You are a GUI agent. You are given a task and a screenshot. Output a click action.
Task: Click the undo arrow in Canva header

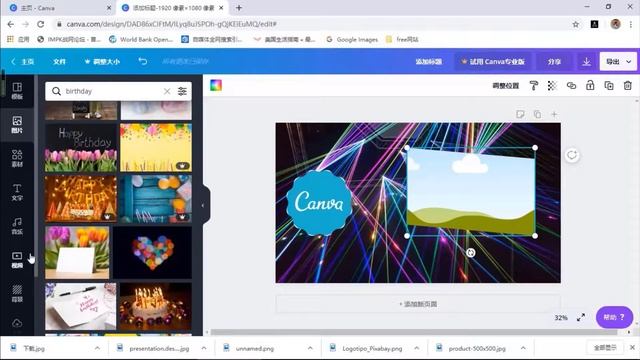pos(142,61)
